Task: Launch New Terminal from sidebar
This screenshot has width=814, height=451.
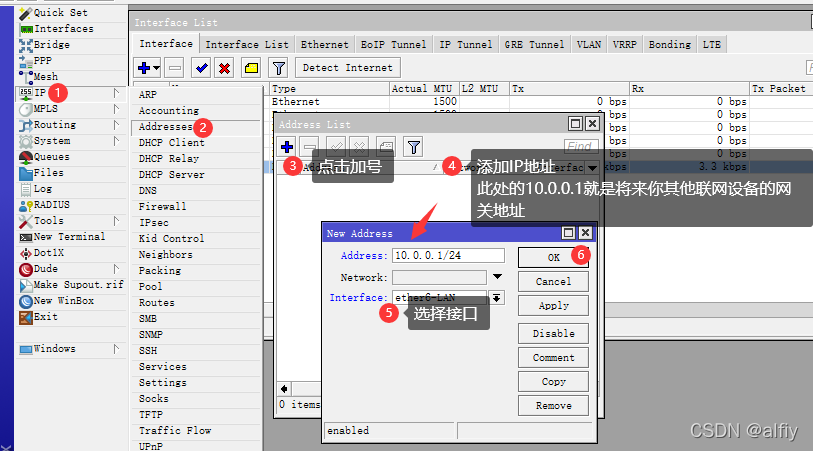Action: tap(69, 237)
